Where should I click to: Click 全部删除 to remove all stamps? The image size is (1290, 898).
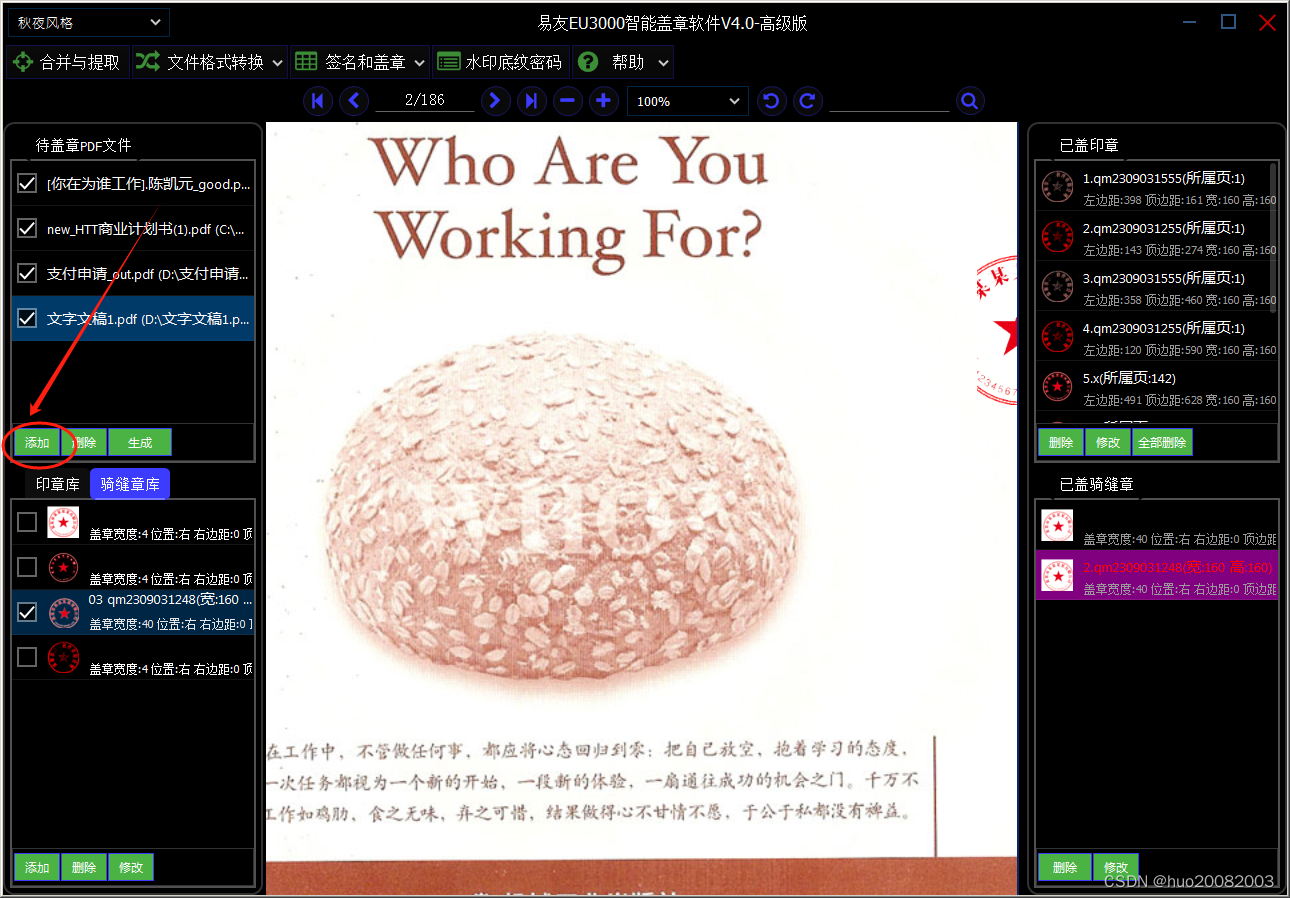[x=1162, y=442]
